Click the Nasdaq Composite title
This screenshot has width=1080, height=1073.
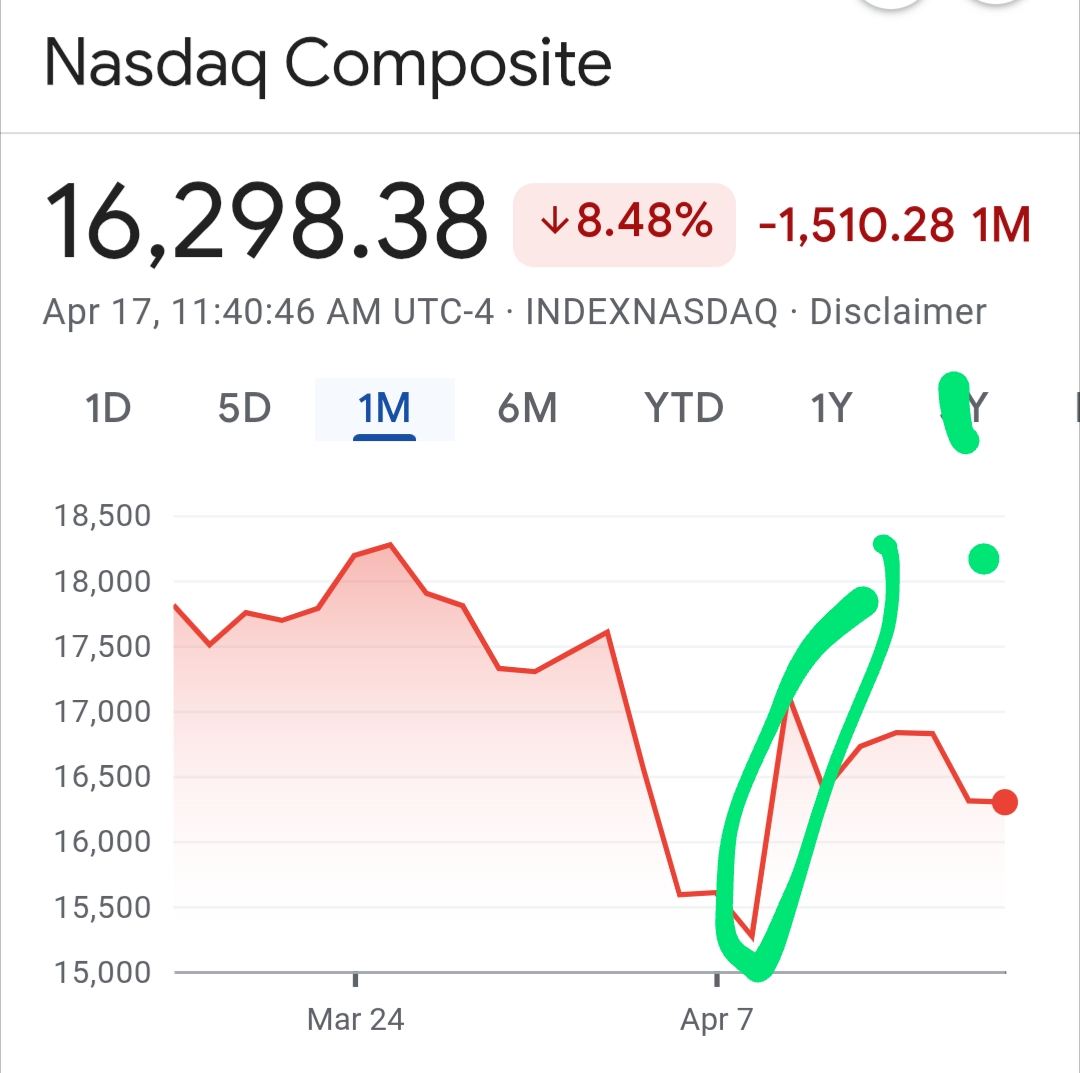click(328, 63)
